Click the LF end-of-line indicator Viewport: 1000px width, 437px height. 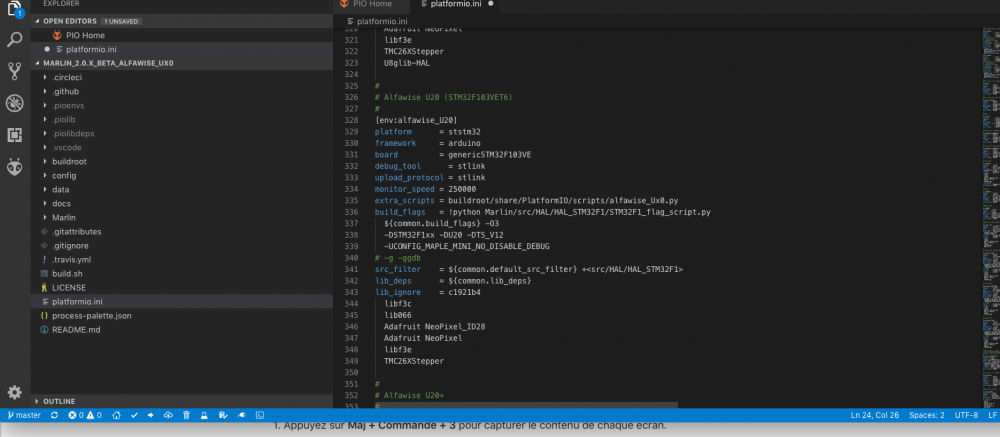coord(992,415)
